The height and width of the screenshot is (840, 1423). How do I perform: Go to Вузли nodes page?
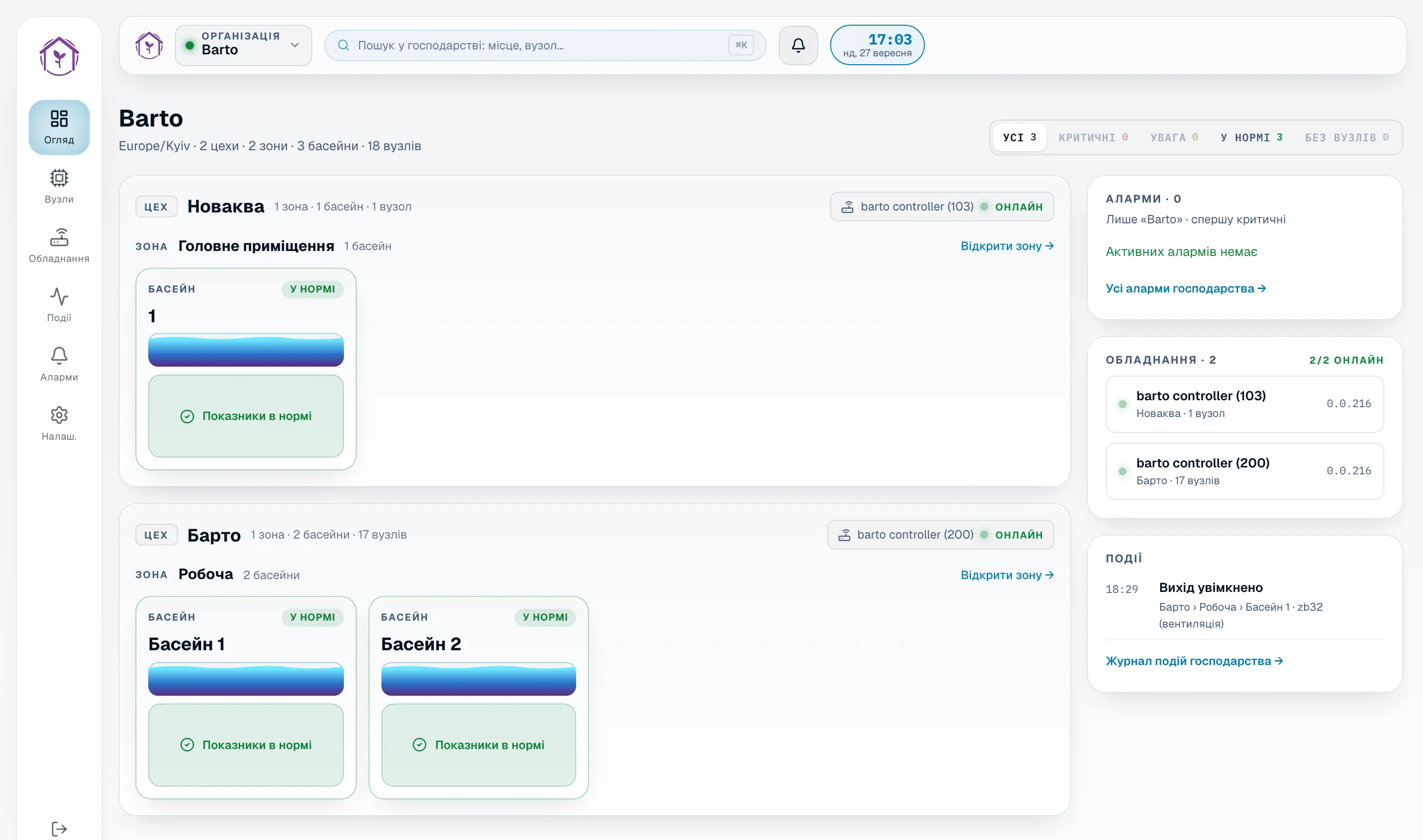(59, 187)
